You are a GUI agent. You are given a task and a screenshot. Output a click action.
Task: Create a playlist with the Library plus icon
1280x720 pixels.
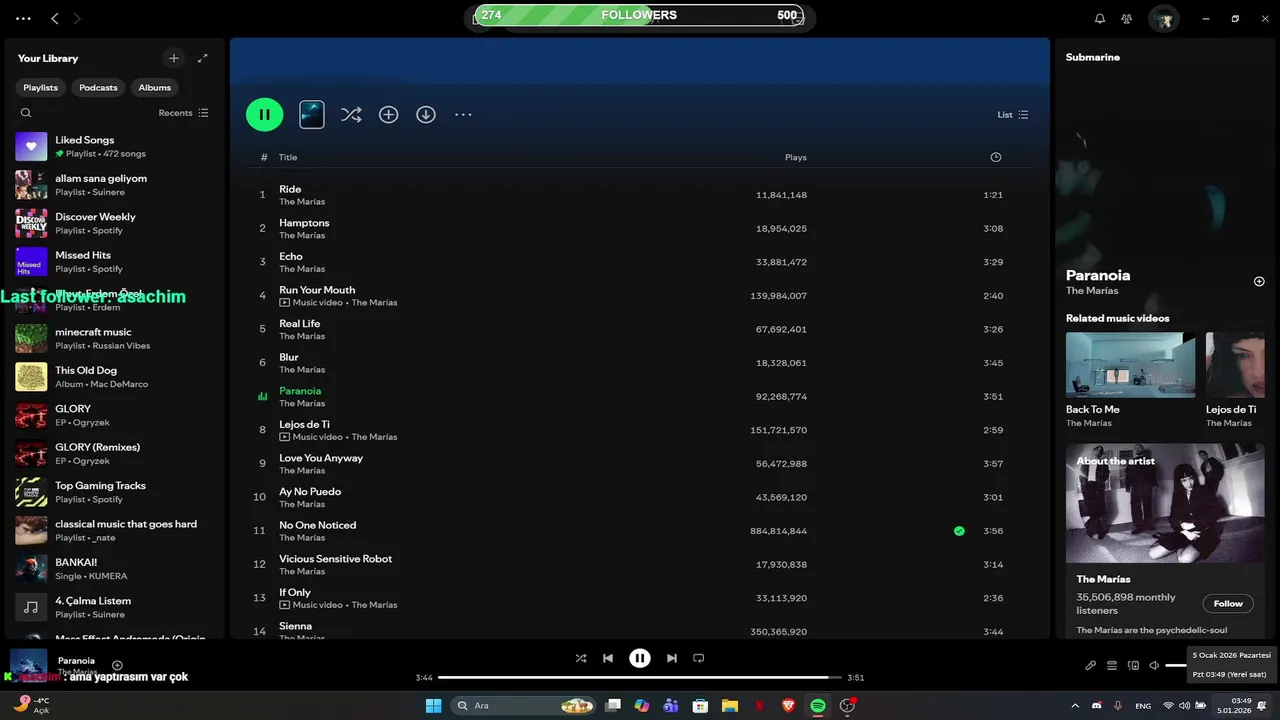173,58
